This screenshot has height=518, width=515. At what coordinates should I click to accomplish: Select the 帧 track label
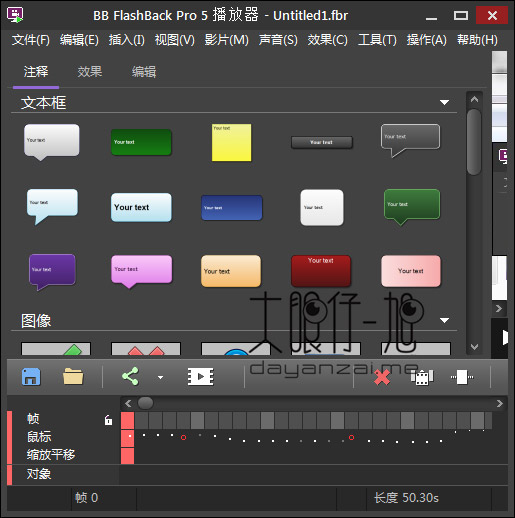33,419
